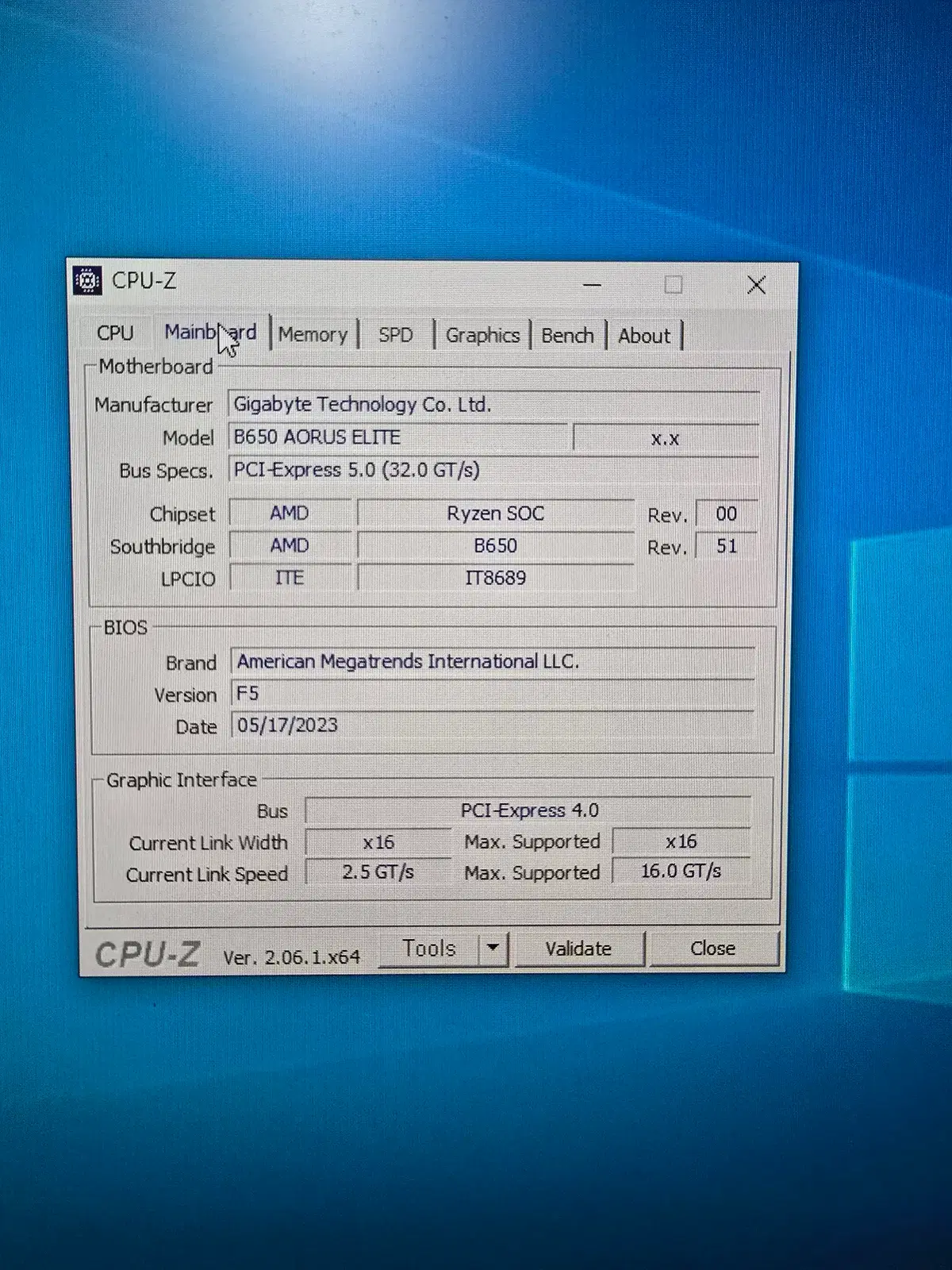Screen dimensions: 952x1270
Task: Click the Model value B650 AORUS ELITE
Action: (x=398, y=437)
